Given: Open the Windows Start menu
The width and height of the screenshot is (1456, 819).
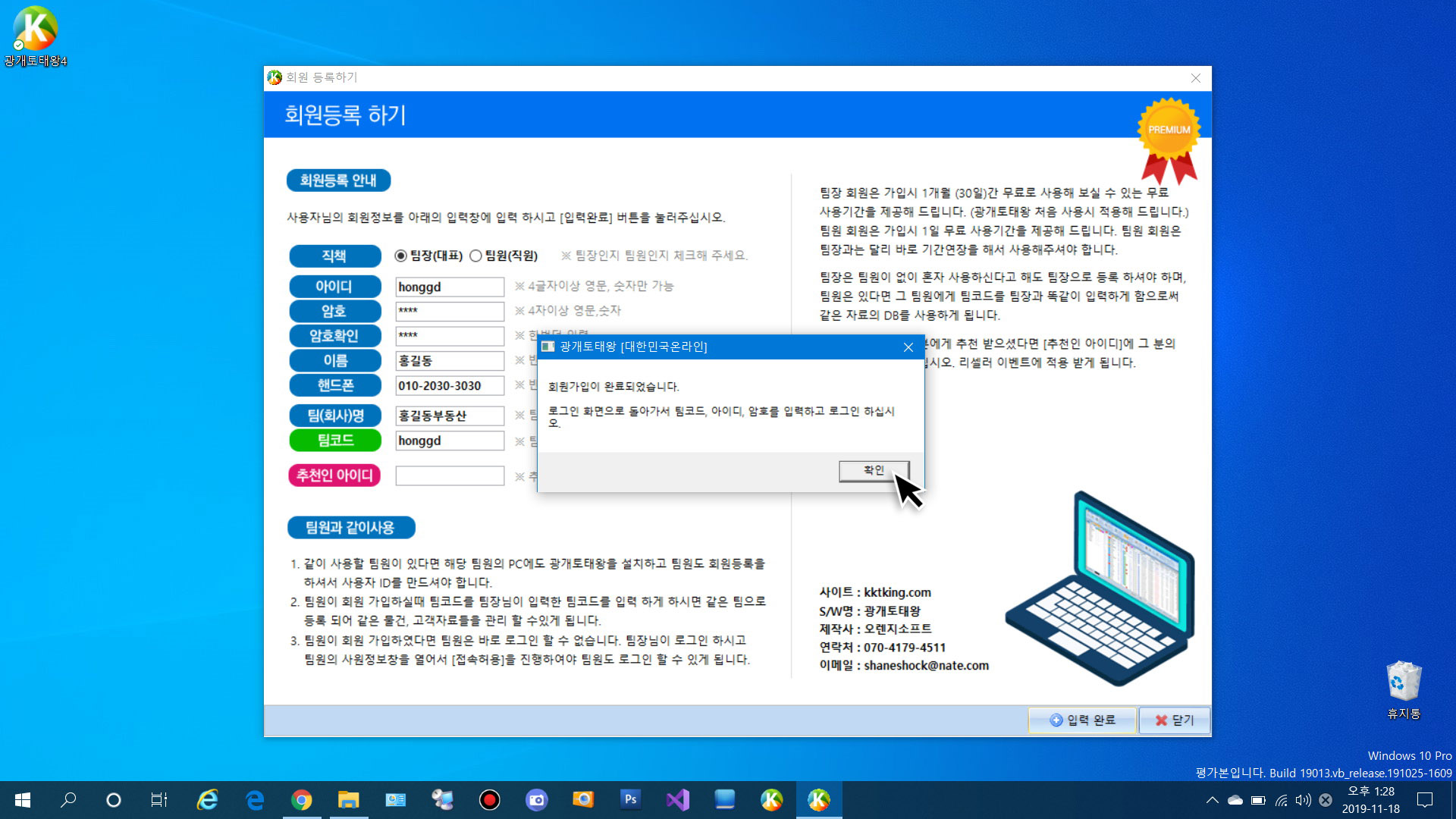Looking at the screenshot, I should pyautogui.click(x=23, y=800).
